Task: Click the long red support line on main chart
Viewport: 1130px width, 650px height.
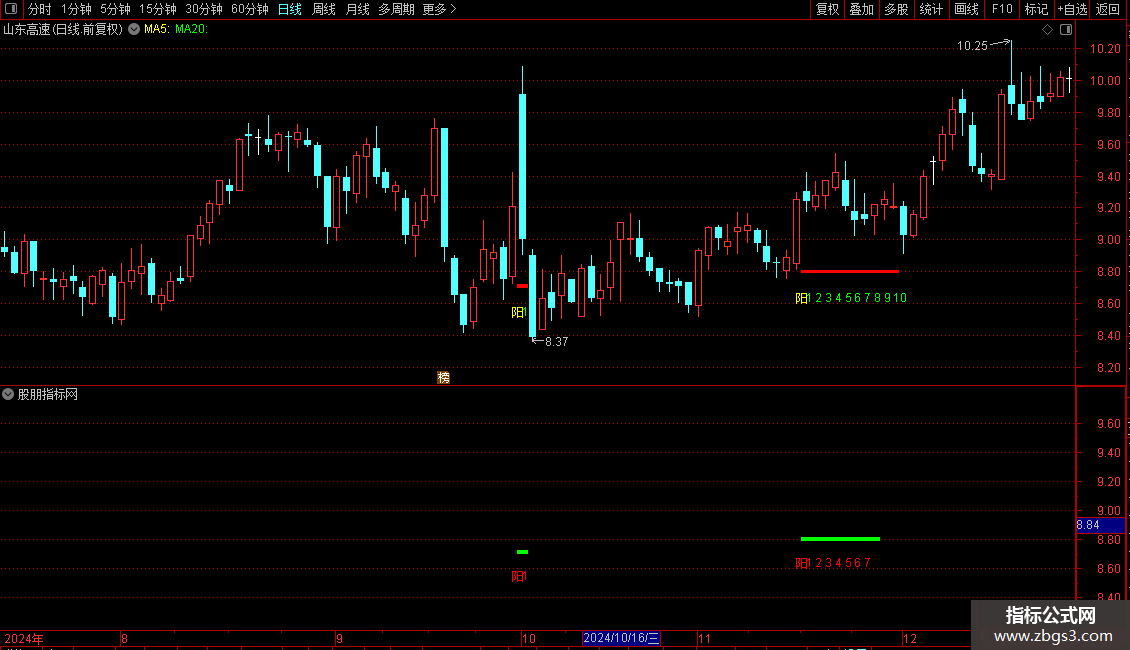Action: (850, 272)
